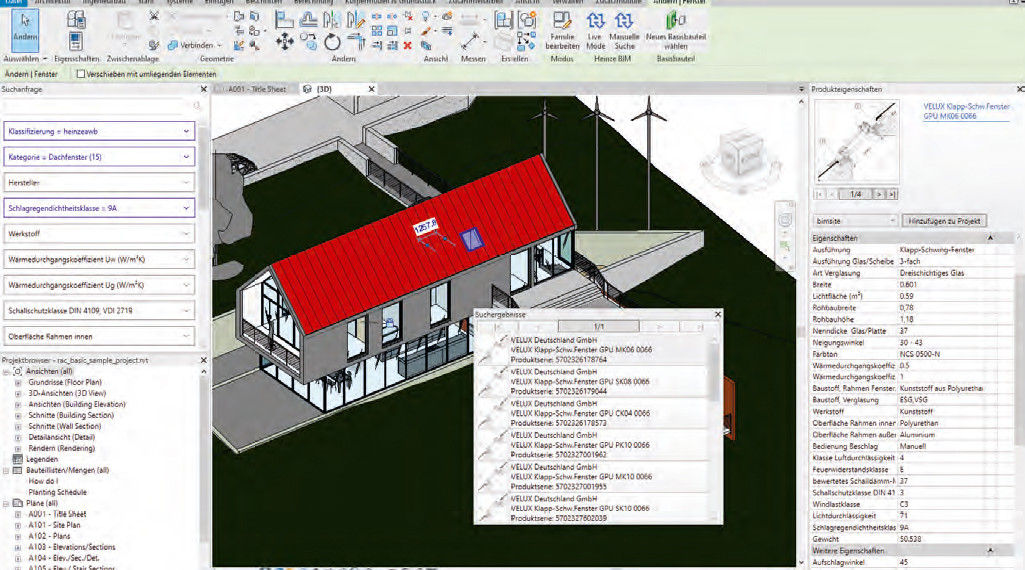The height and width of the screenshot is (570, 1025).
Task: Open the bimsite dropdown
Action: point(855,221)
